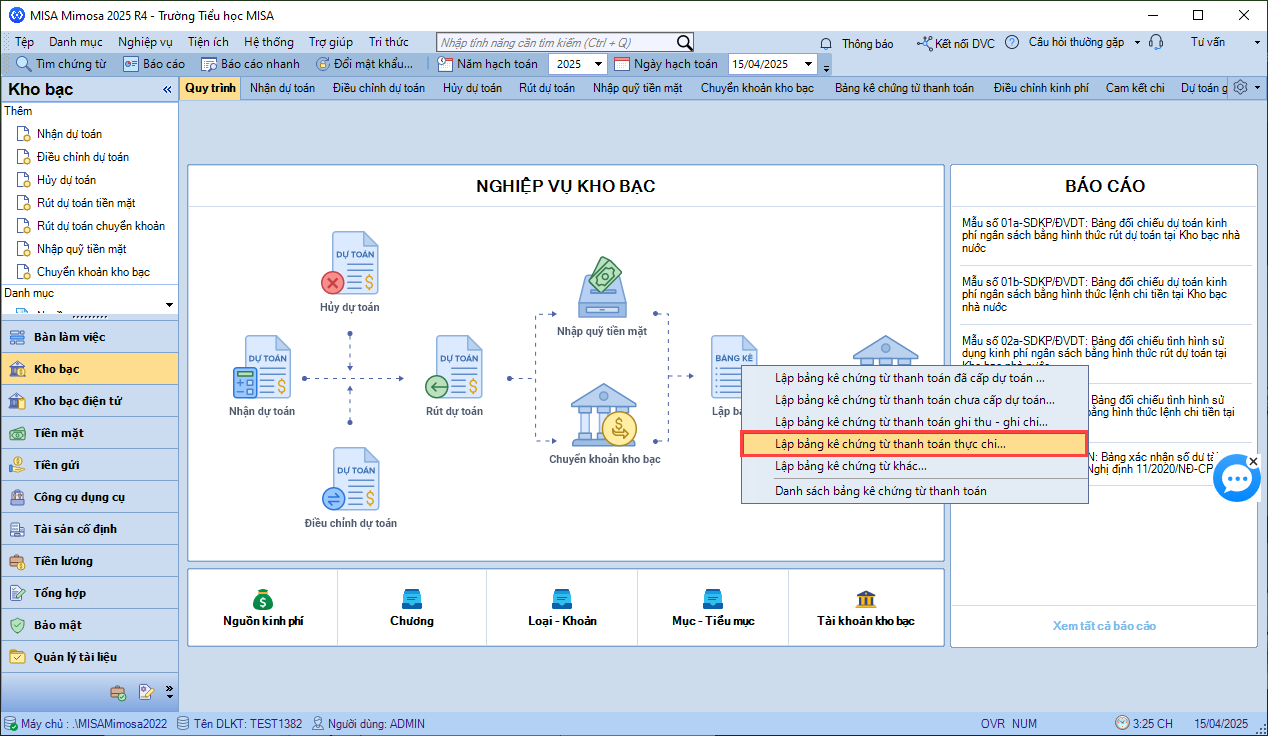Expand the Tư vấn dropdown arrow

click(x=1257, y=42)
